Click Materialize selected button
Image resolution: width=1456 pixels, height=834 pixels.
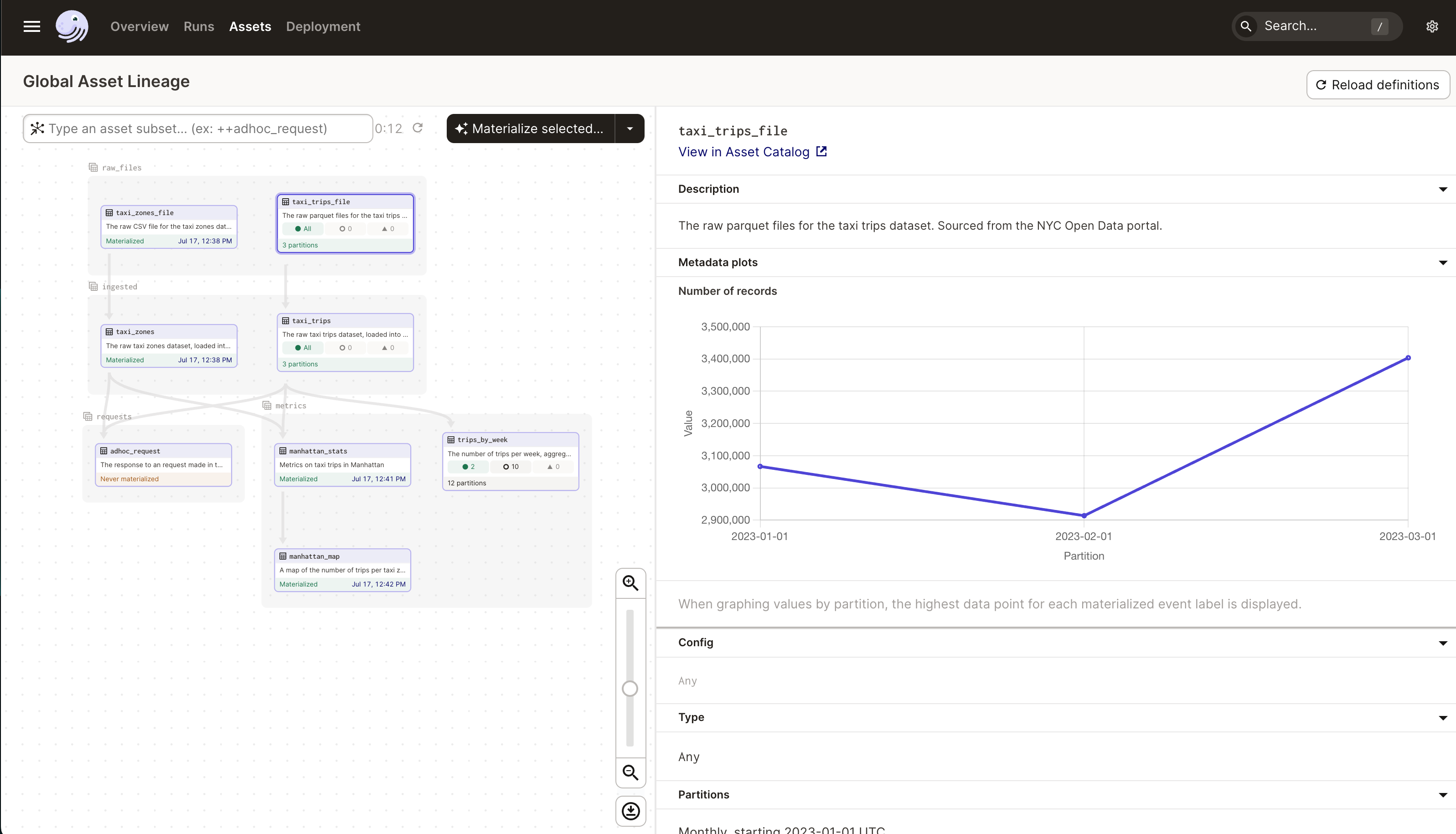[531, 129]
